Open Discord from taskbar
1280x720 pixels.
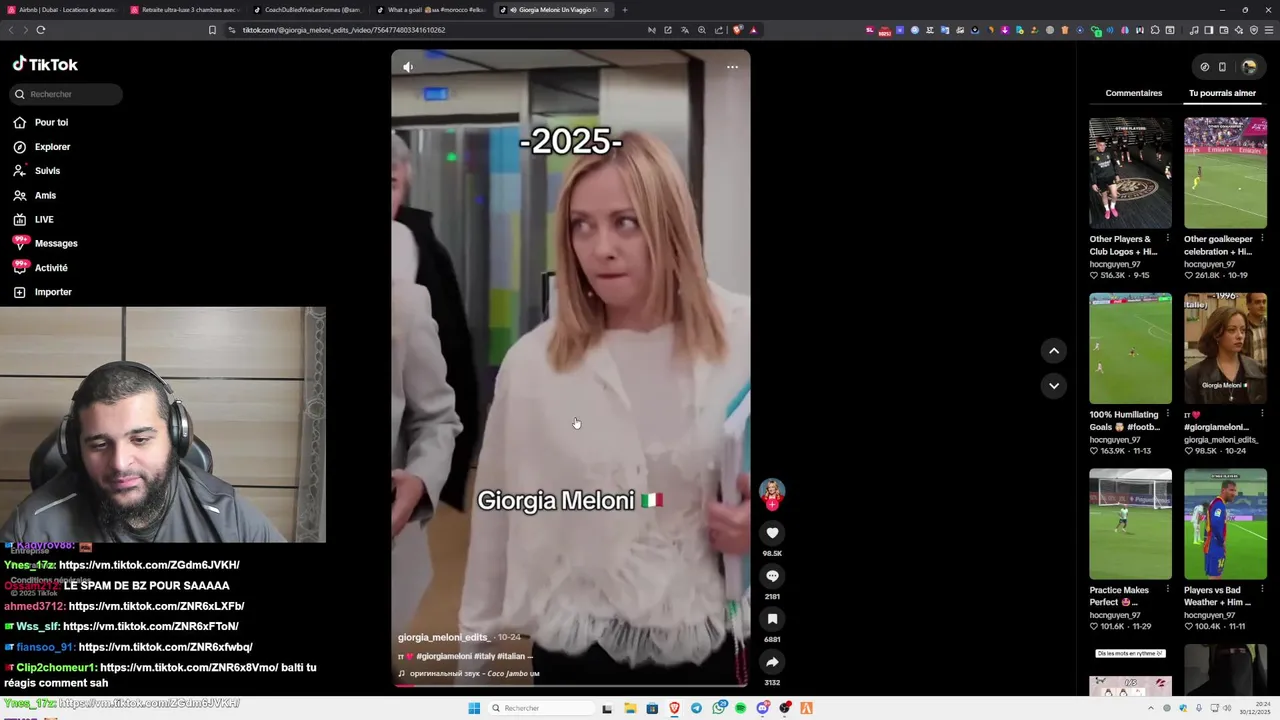(x=763, y=708)
